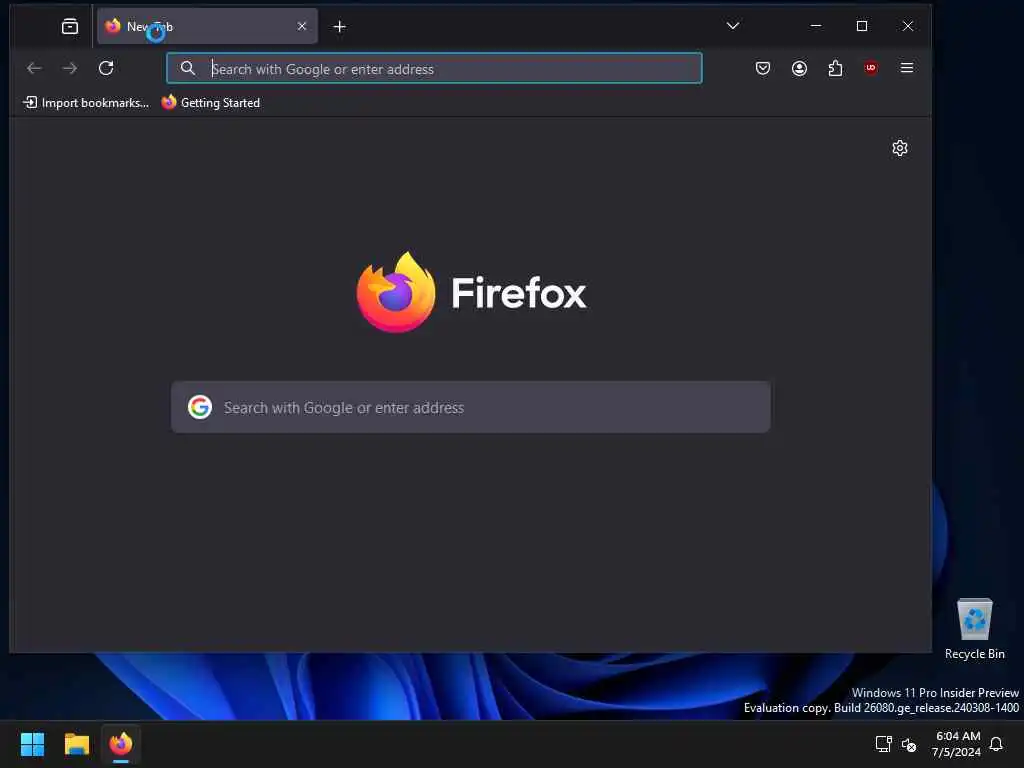Personalize new tab with gear icon
Viewport: 1024px width, 768px height.
tap(900, 148)
